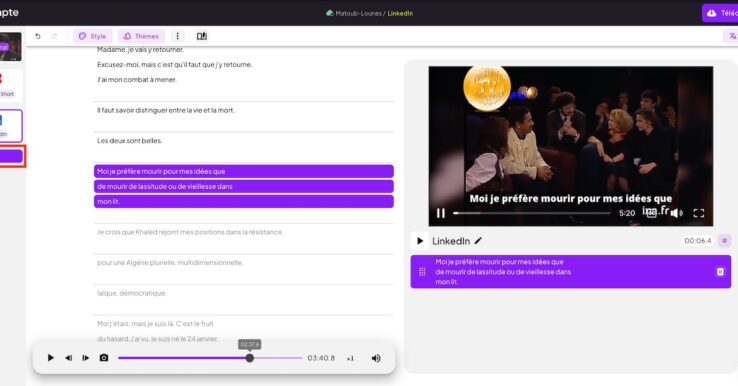Pause the video preview
The width and height of the screenshot is (738, 386).
click(441, 213)
